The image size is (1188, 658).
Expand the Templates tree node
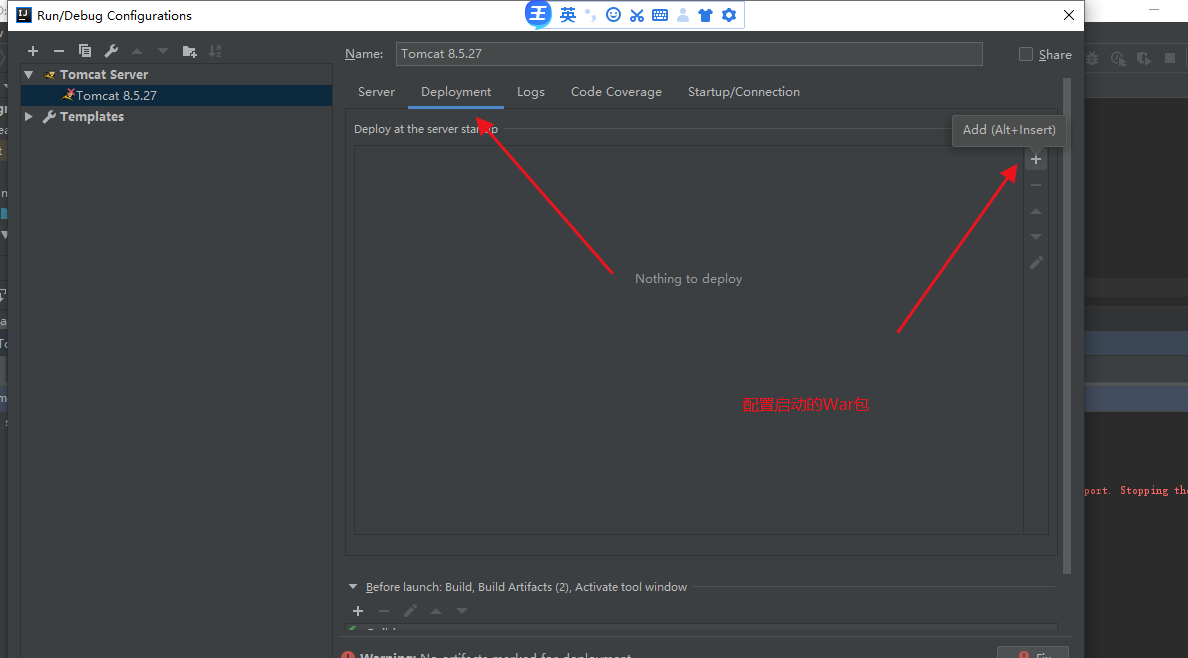tap(29, 116)
